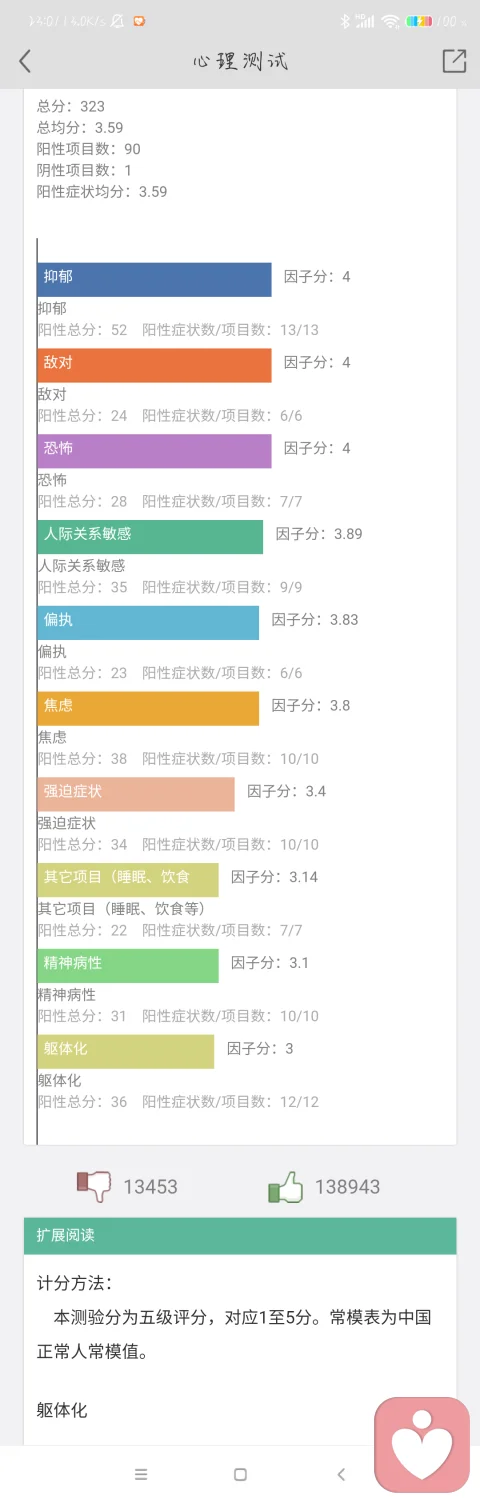This screenshot has height=1503, width=480.
Task: Tap Android home square button
Action: (x=240, y=1474)
